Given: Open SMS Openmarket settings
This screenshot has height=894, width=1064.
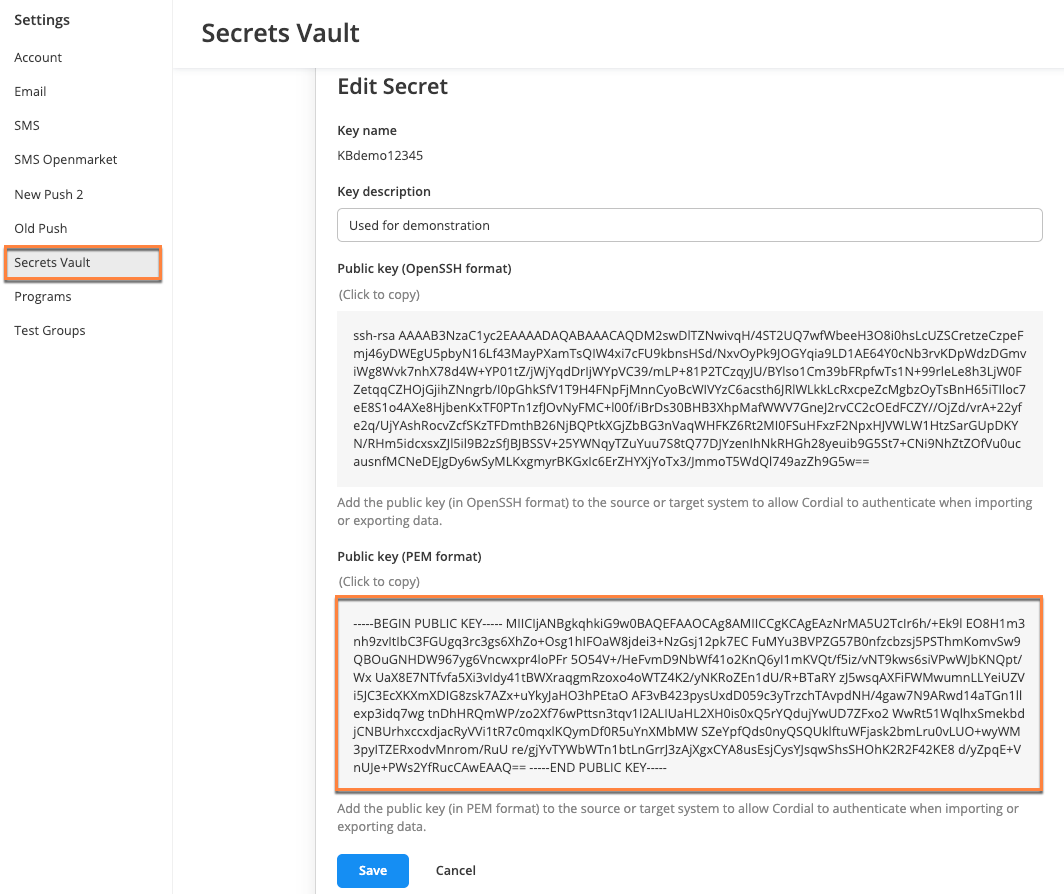Looking at the screenshot, I should [x=65, y=160].
